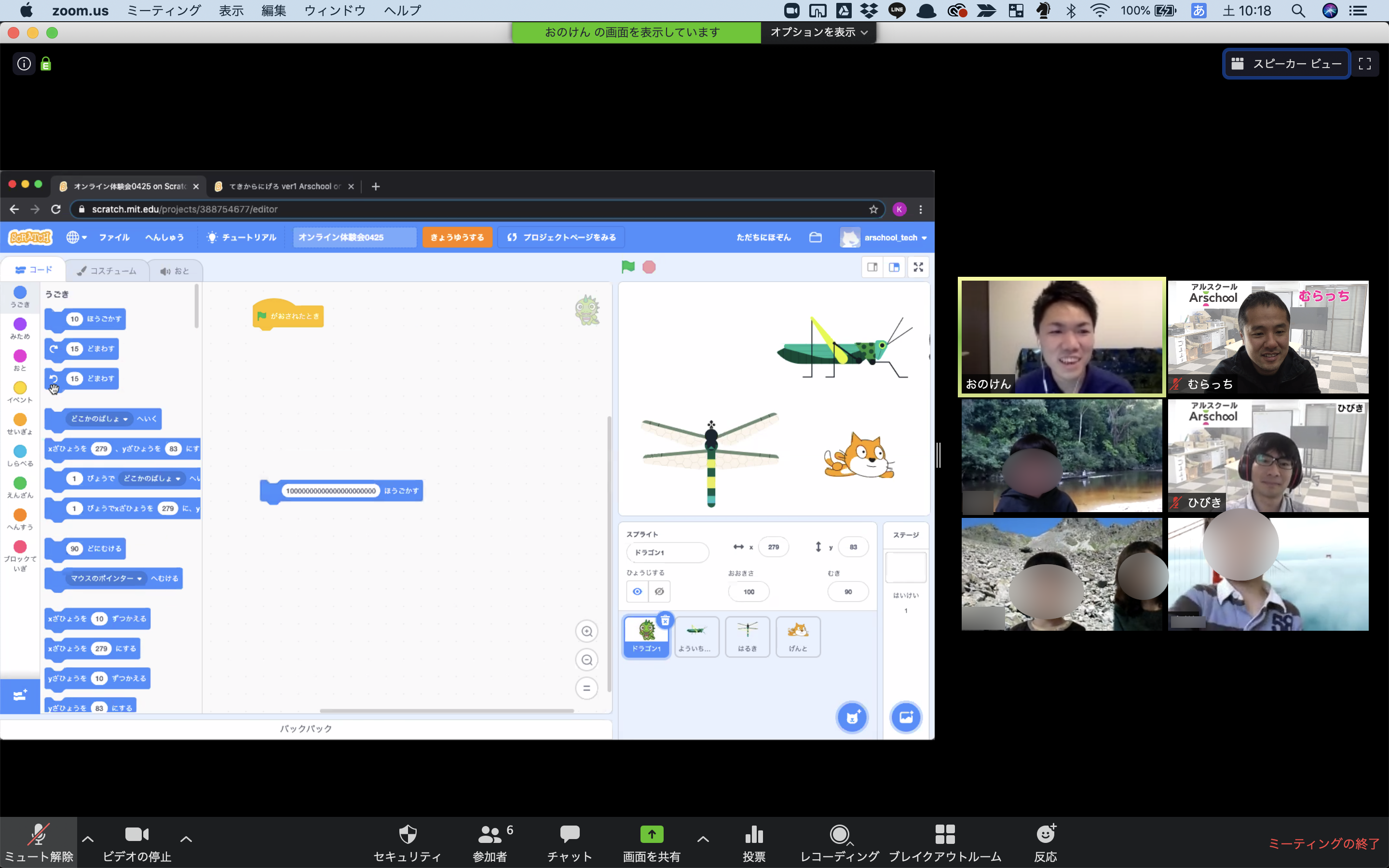Click the プロジェクトページをみる button

pos(561,237)
